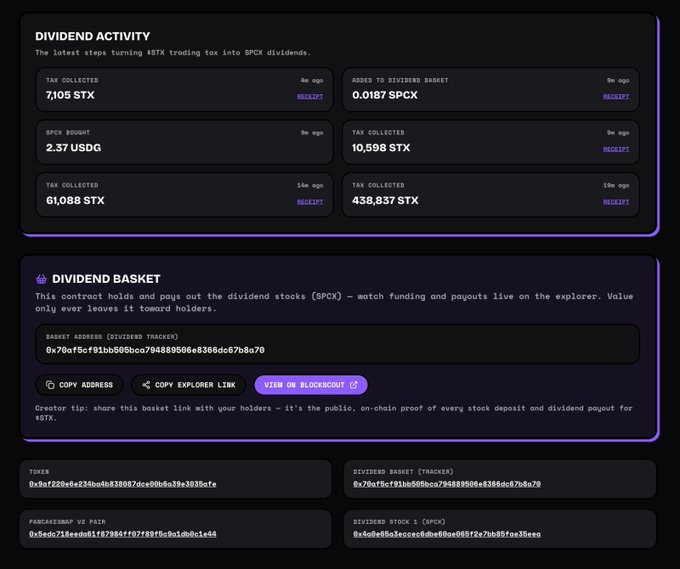Click the share icon in Copy Explorer Link

tap(146, 385)
